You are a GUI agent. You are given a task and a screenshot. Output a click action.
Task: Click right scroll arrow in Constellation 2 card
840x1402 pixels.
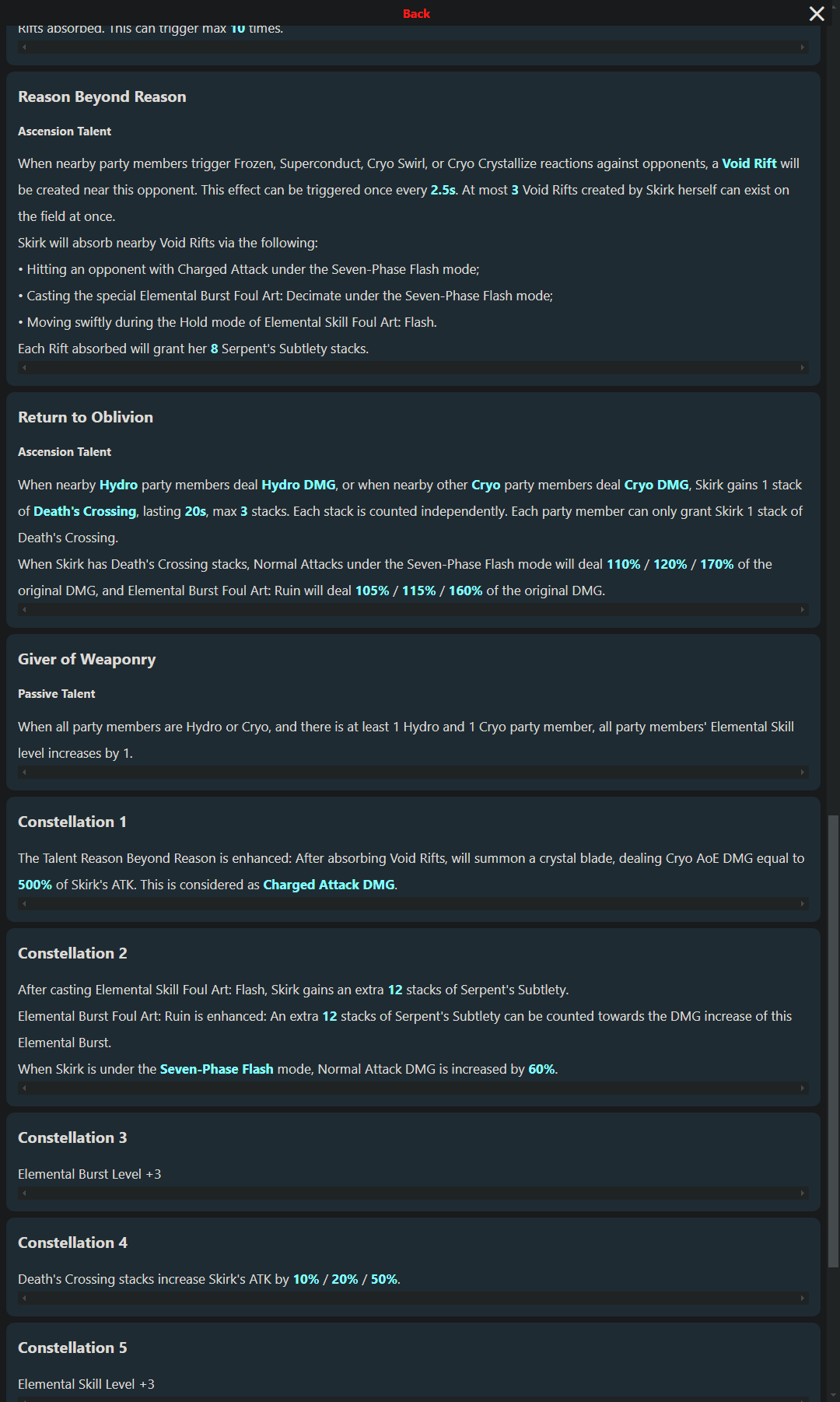coord(803,1088)
